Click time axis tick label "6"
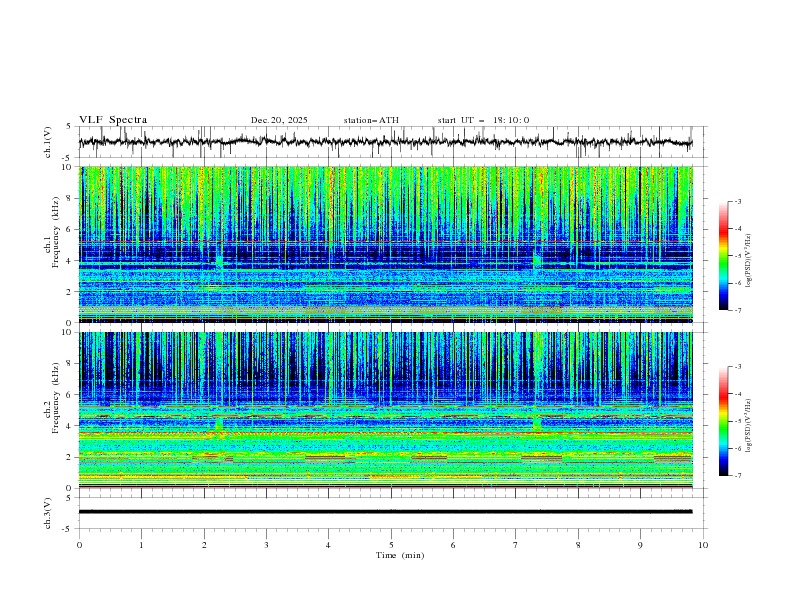 pos(453,545)
